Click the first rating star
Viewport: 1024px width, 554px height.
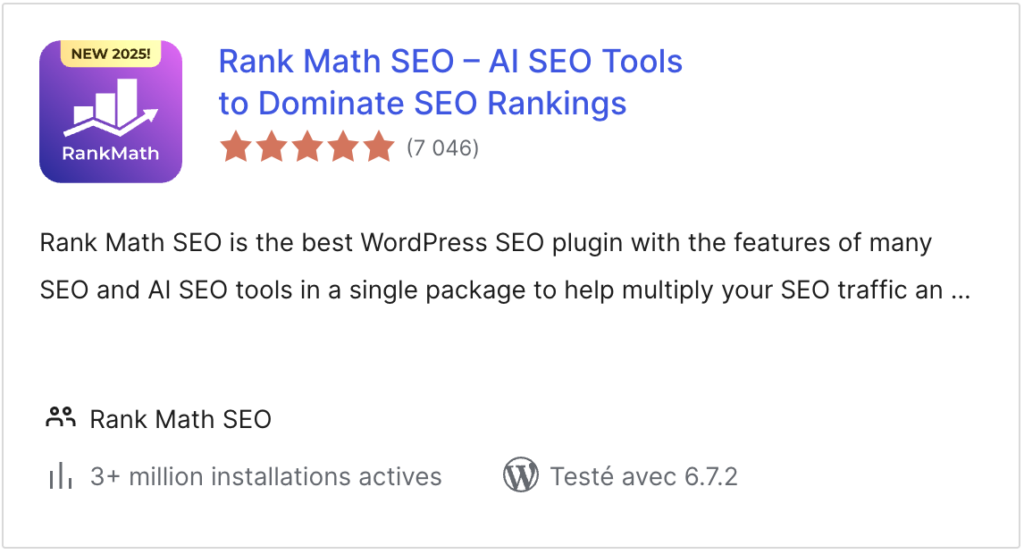pos(236,148)
